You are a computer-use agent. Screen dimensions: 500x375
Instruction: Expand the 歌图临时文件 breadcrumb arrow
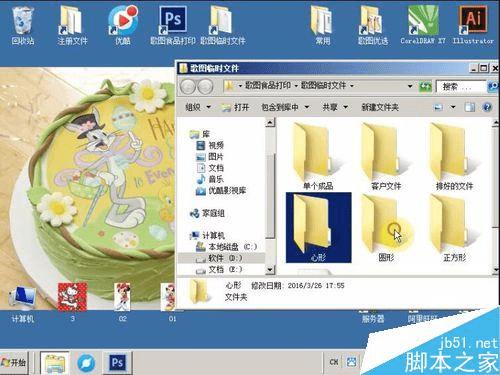point(351,86)
